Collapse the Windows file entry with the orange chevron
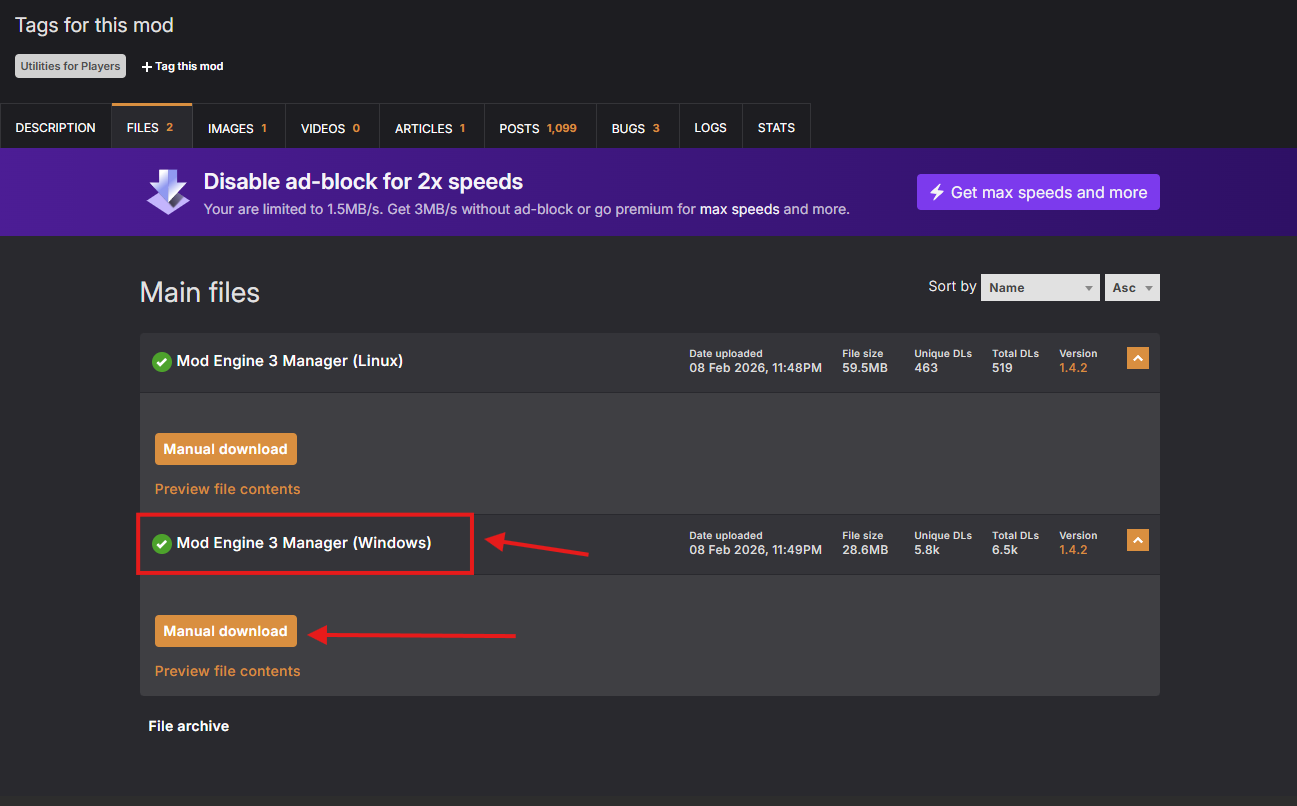 click(x=1137, y=540)
